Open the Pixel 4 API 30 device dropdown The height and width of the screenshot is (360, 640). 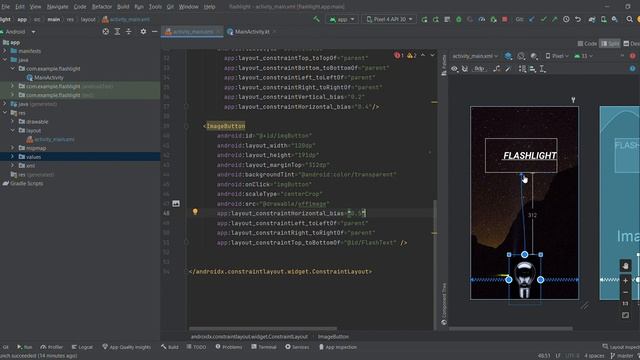[389, 19]
